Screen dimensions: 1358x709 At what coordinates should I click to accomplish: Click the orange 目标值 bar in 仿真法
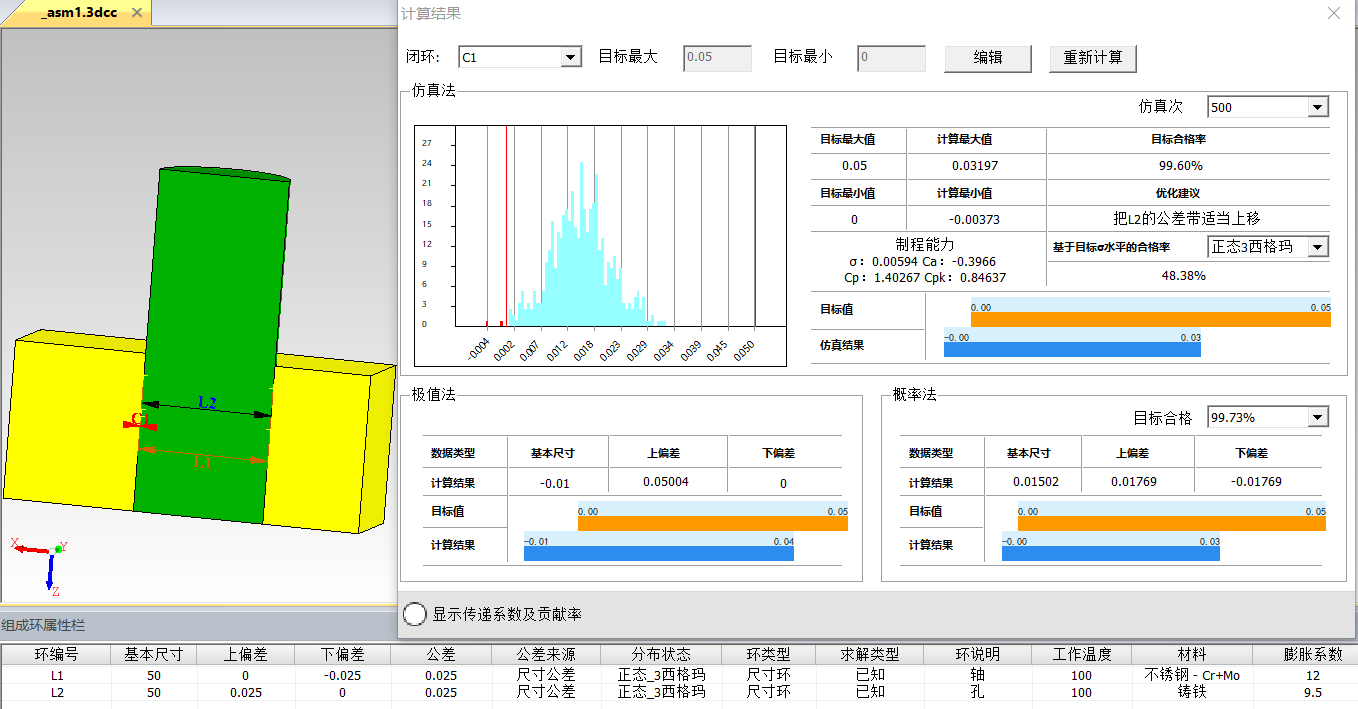(x=1150, y=320)
